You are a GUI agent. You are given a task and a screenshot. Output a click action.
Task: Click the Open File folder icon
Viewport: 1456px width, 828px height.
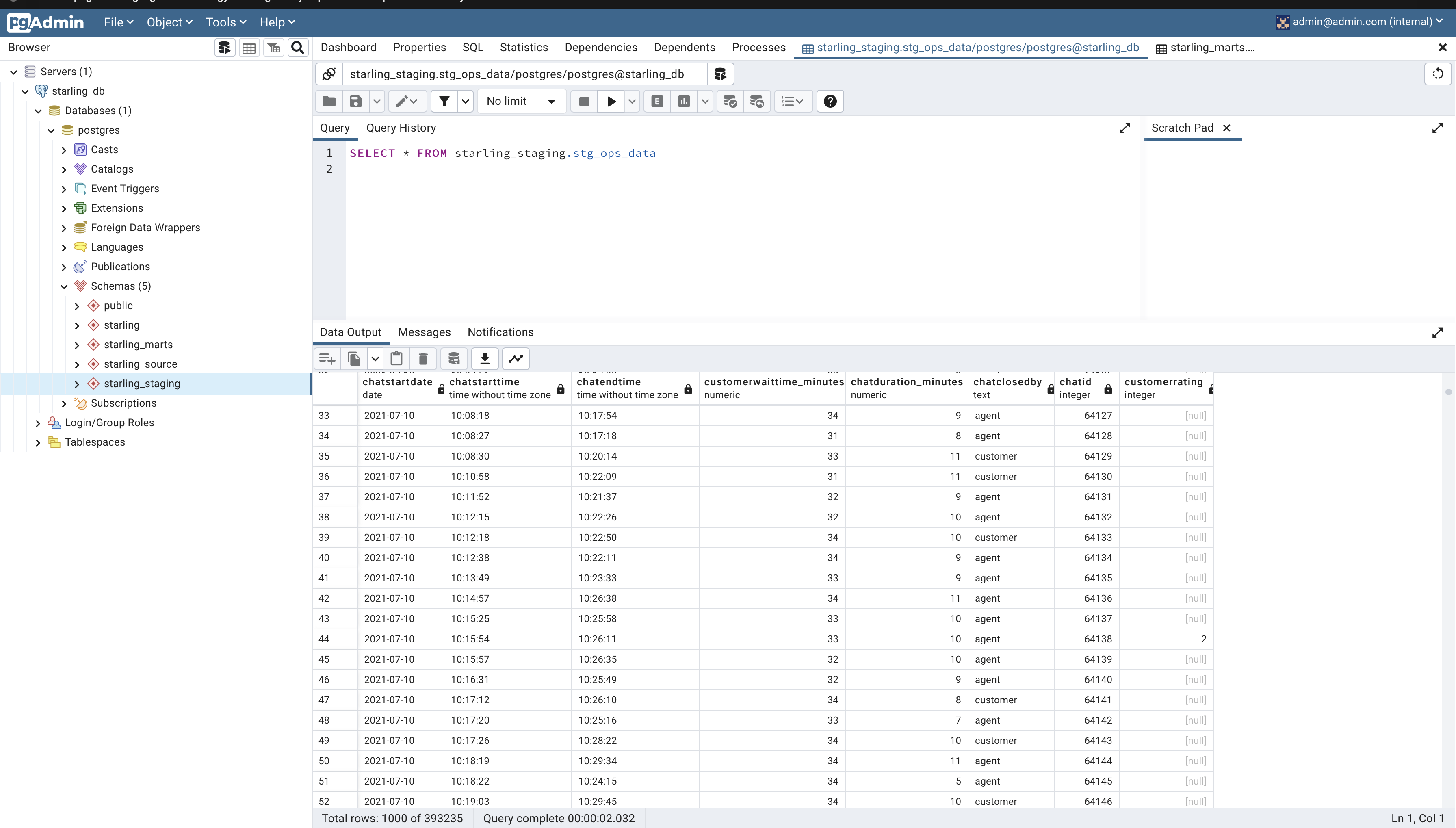pos(329,101)
